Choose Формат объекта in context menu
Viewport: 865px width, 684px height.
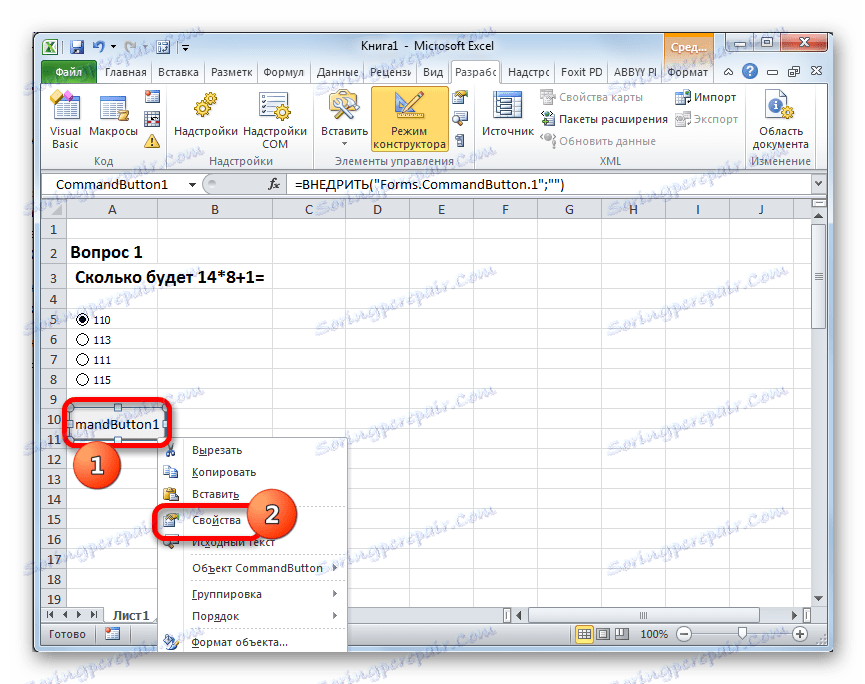(x=253, y=642)
